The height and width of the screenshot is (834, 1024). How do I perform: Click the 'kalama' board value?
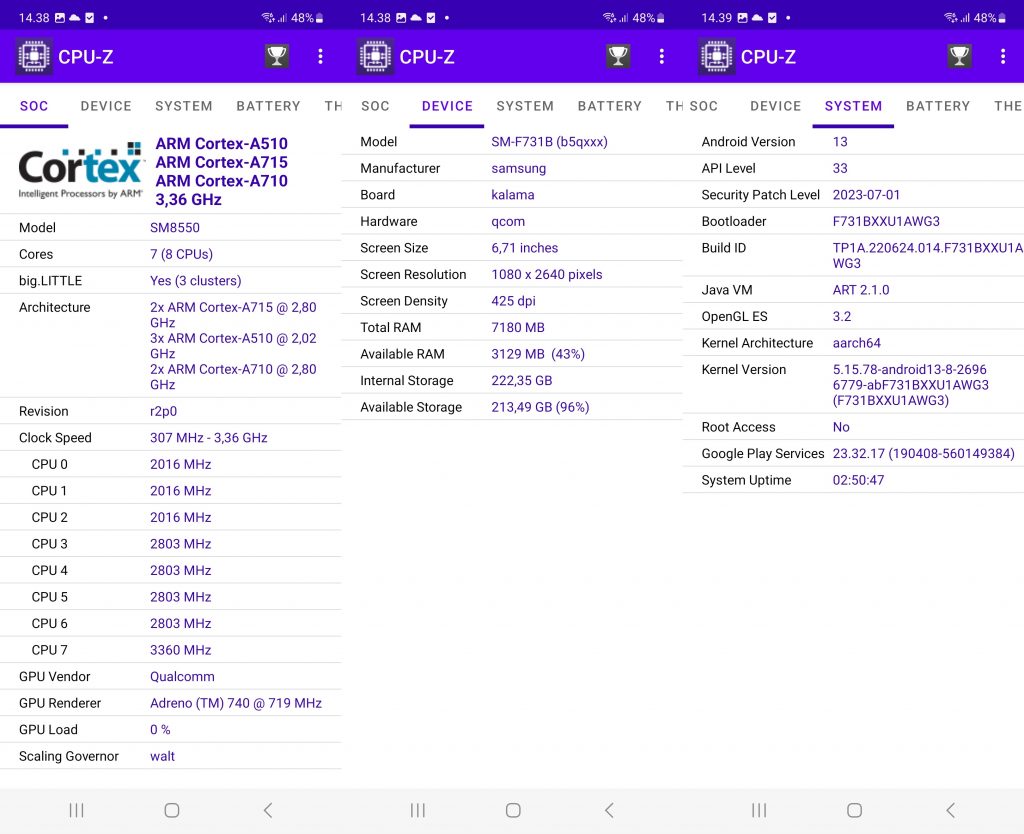[513, 195]
